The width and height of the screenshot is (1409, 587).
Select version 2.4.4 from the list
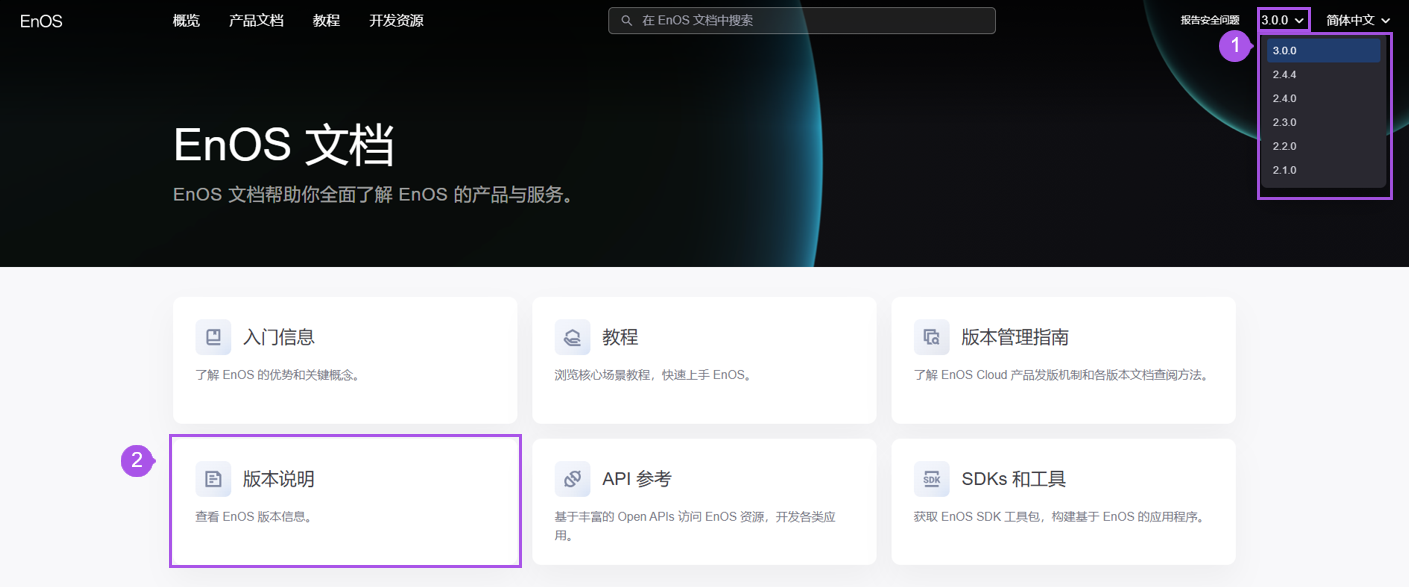1285,75
